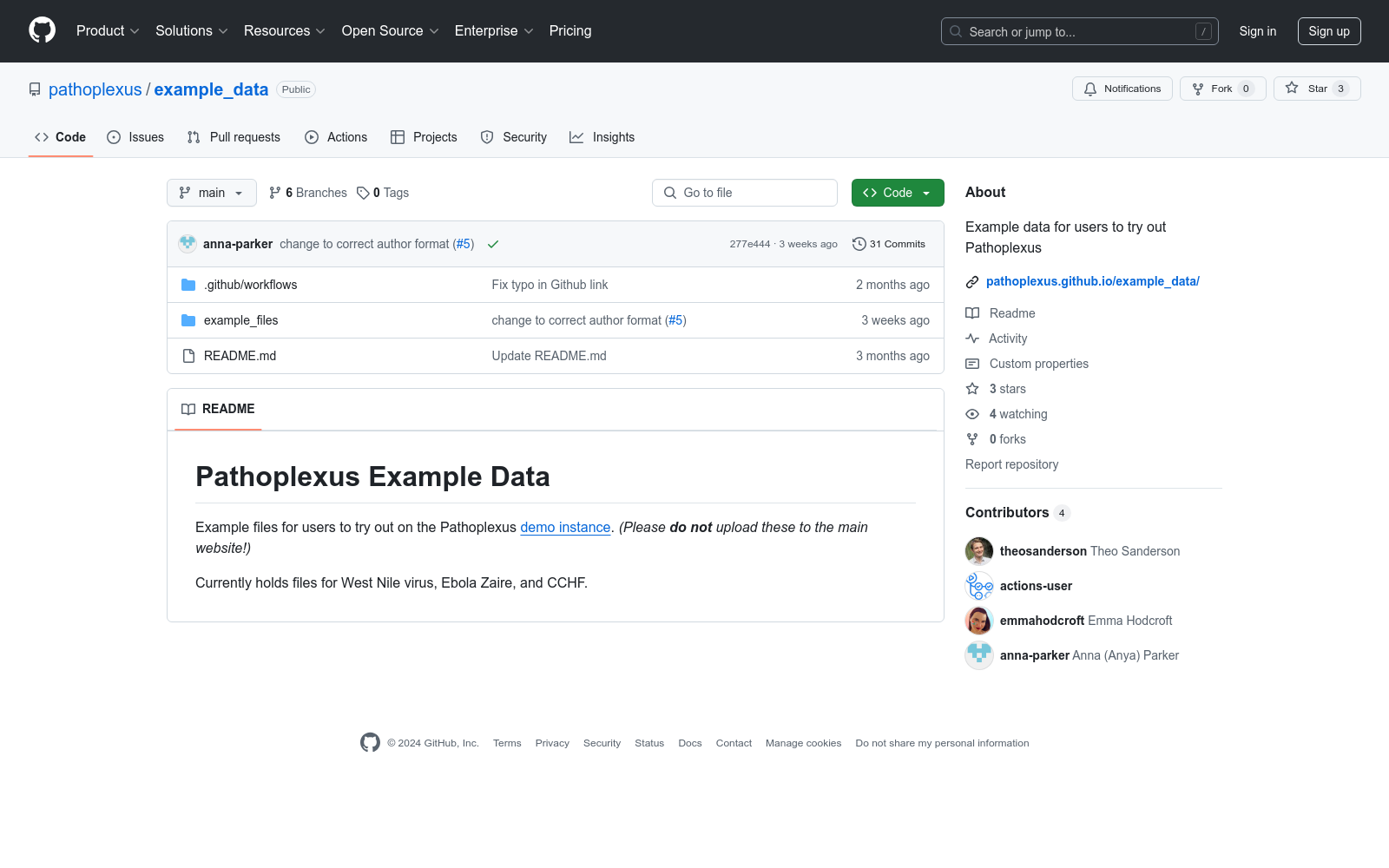This screenshot has width=1389, height=868.
Task: Open the example_data repository name link
Action: coord(211,89)
